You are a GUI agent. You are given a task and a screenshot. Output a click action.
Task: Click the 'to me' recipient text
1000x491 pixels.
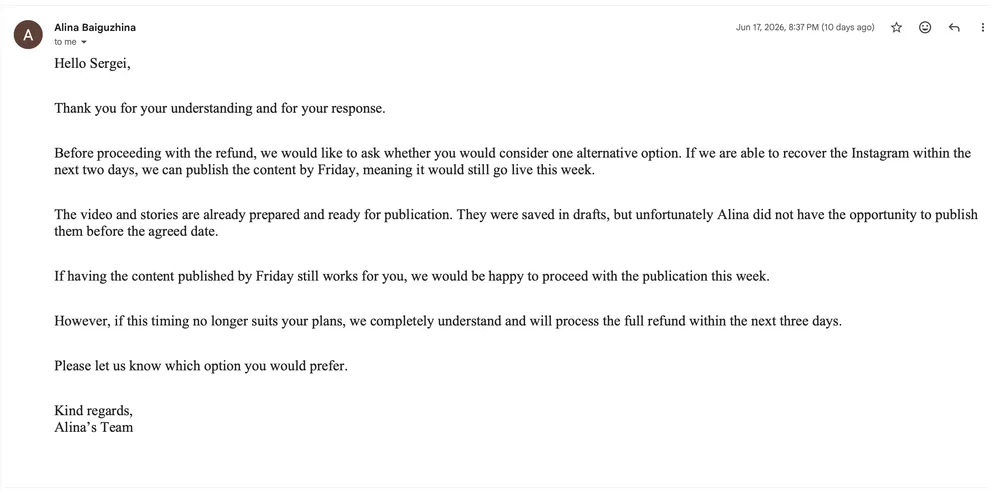coord(65,42)
